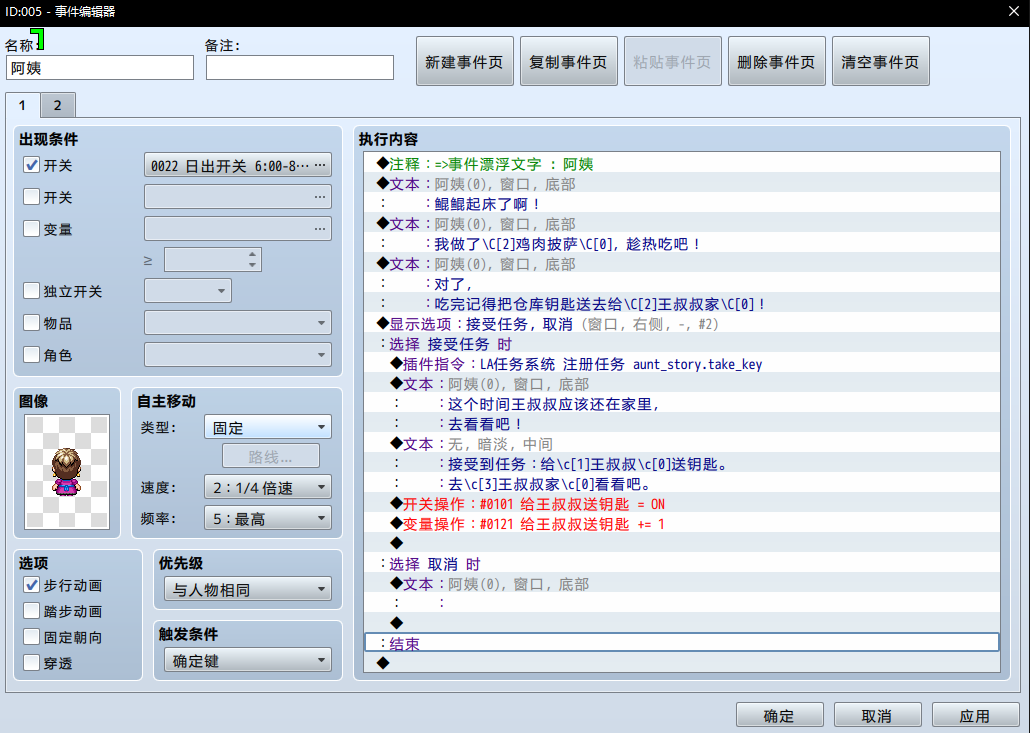
Task: Enable the 角色 condition checkbox
Action: [32, 355]
